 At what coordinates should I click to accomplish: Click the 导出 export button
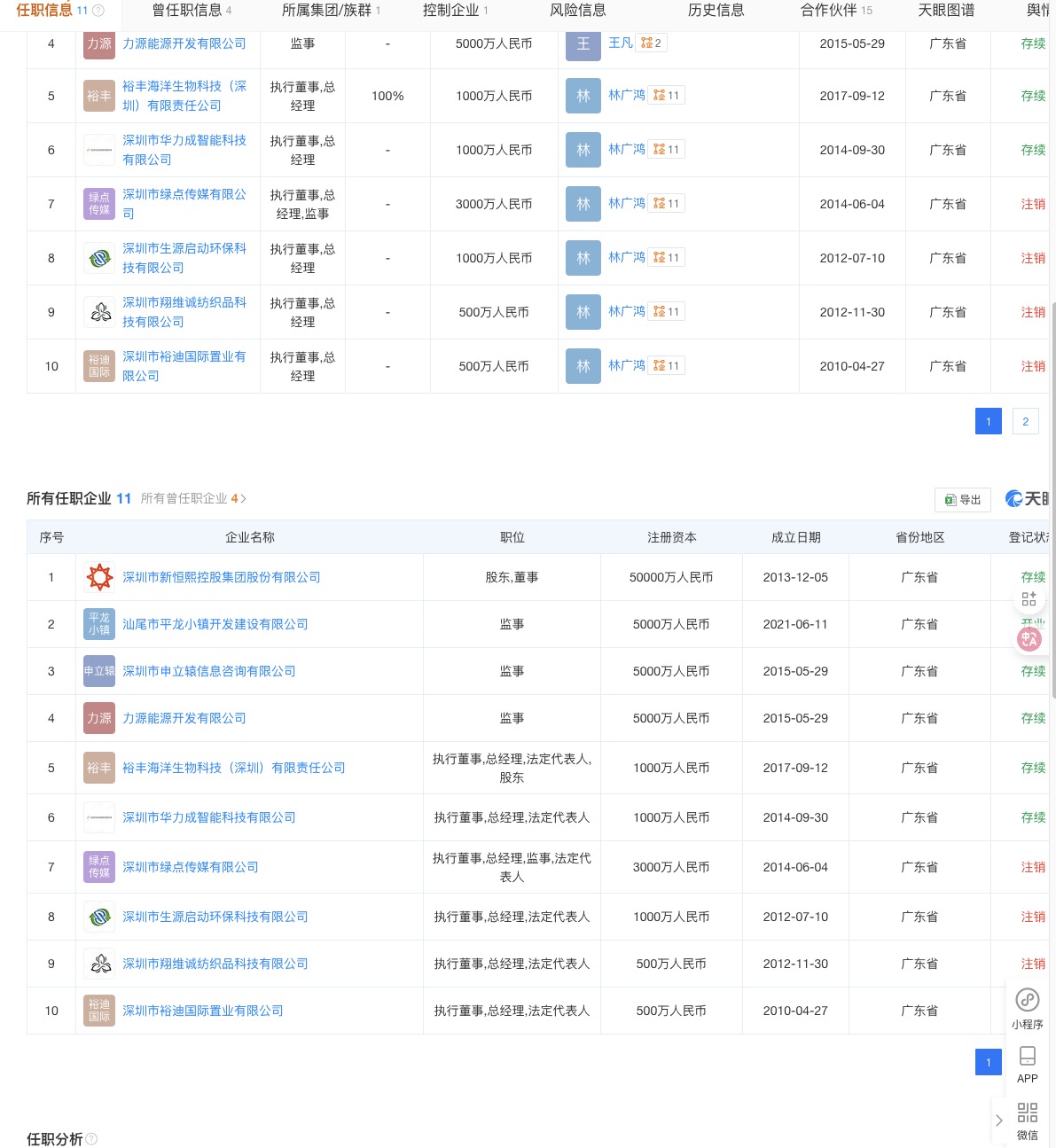(x=963, y=500)
